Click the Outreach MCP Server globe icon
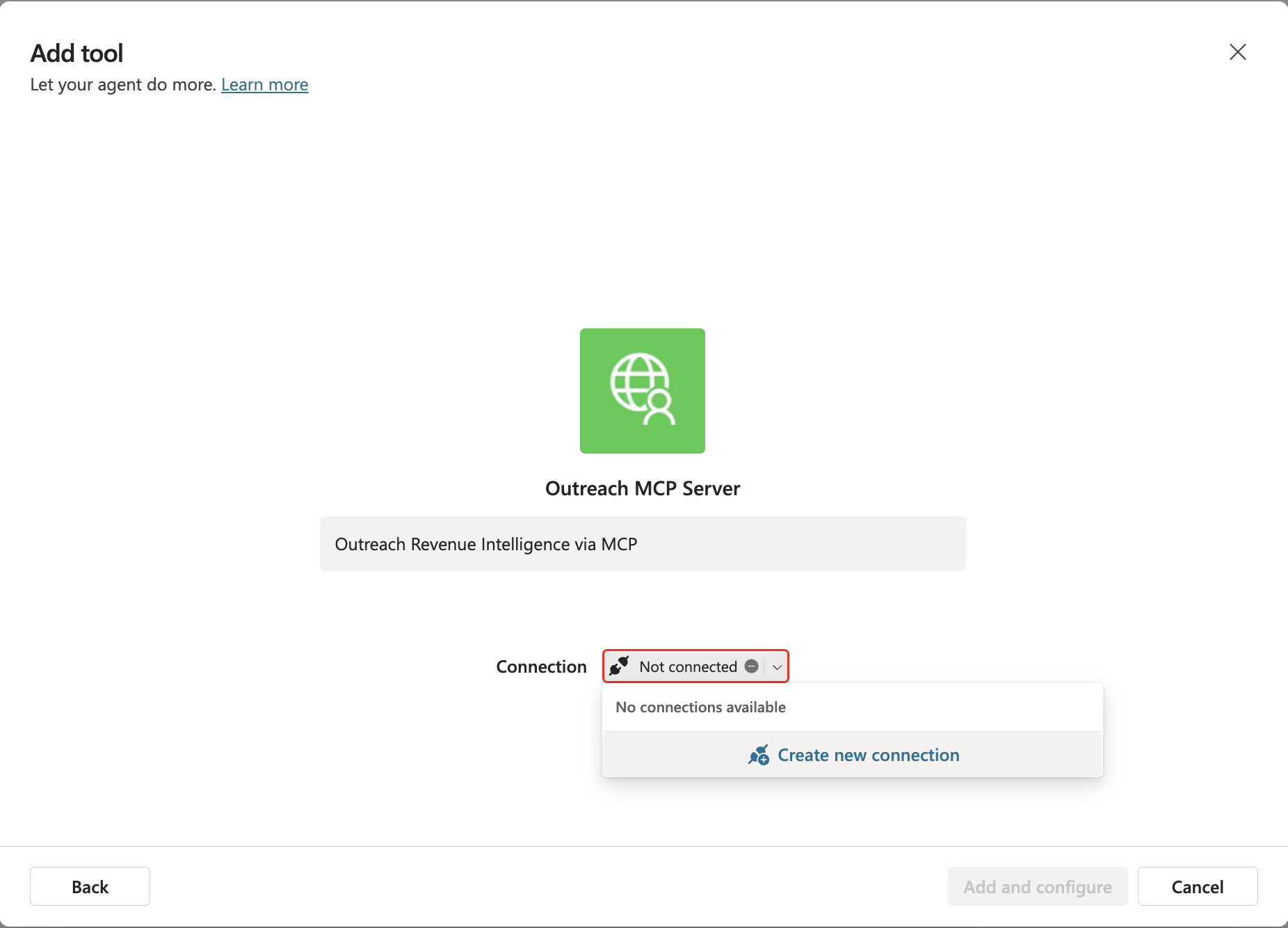The height and width of the screenshot is (928, 1288). (x=643, y=391)
